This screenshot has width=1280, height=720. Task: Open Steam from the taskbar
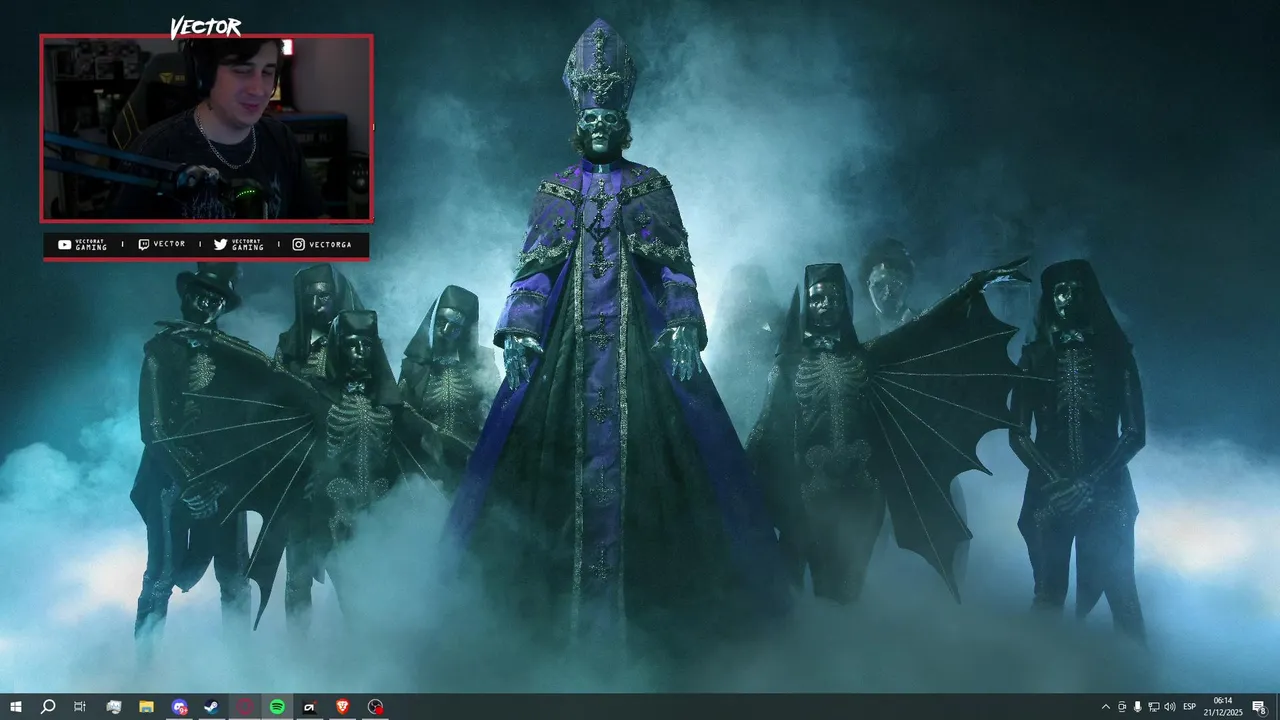tap(212, 707)
